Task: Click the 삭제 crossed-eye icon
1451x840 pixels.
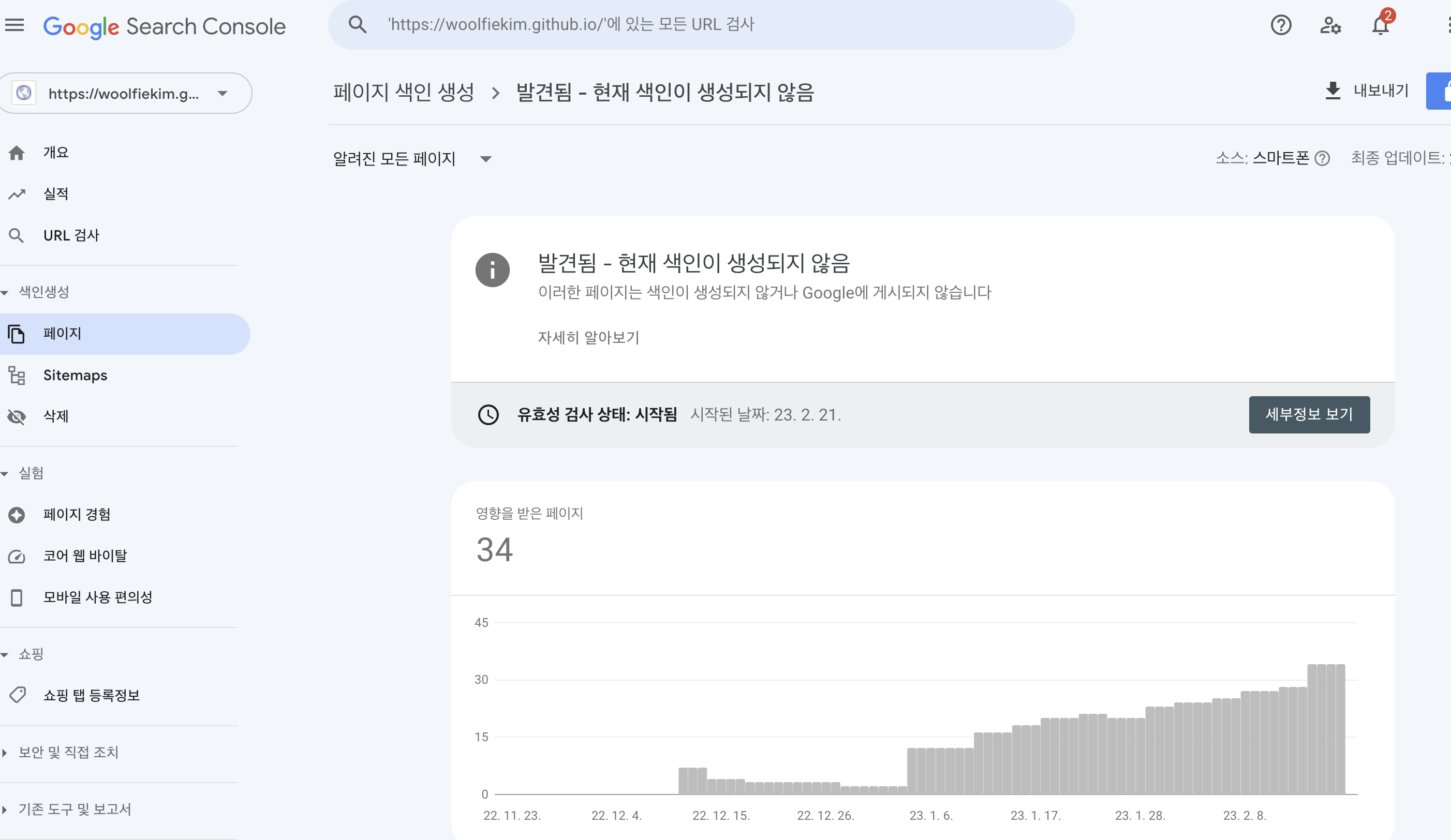Action: coord(17,416)
